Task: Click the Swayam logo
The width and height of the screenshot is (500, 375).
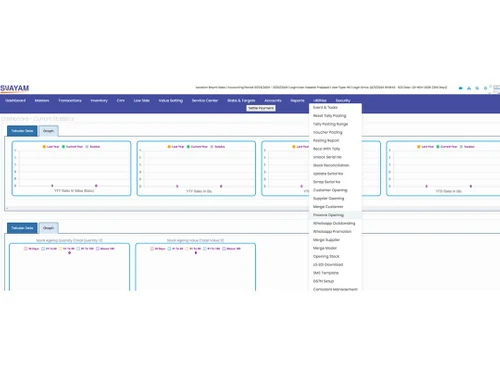Action: [15, 88]
